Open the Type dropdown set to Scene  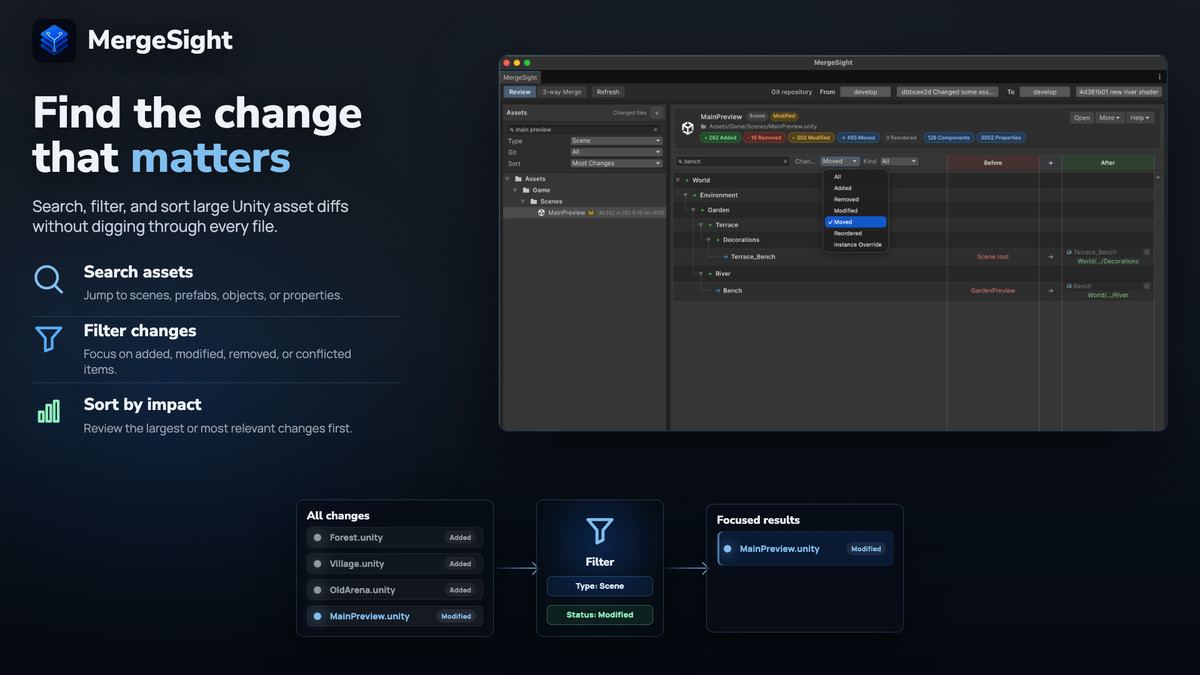tap(616, 141)
